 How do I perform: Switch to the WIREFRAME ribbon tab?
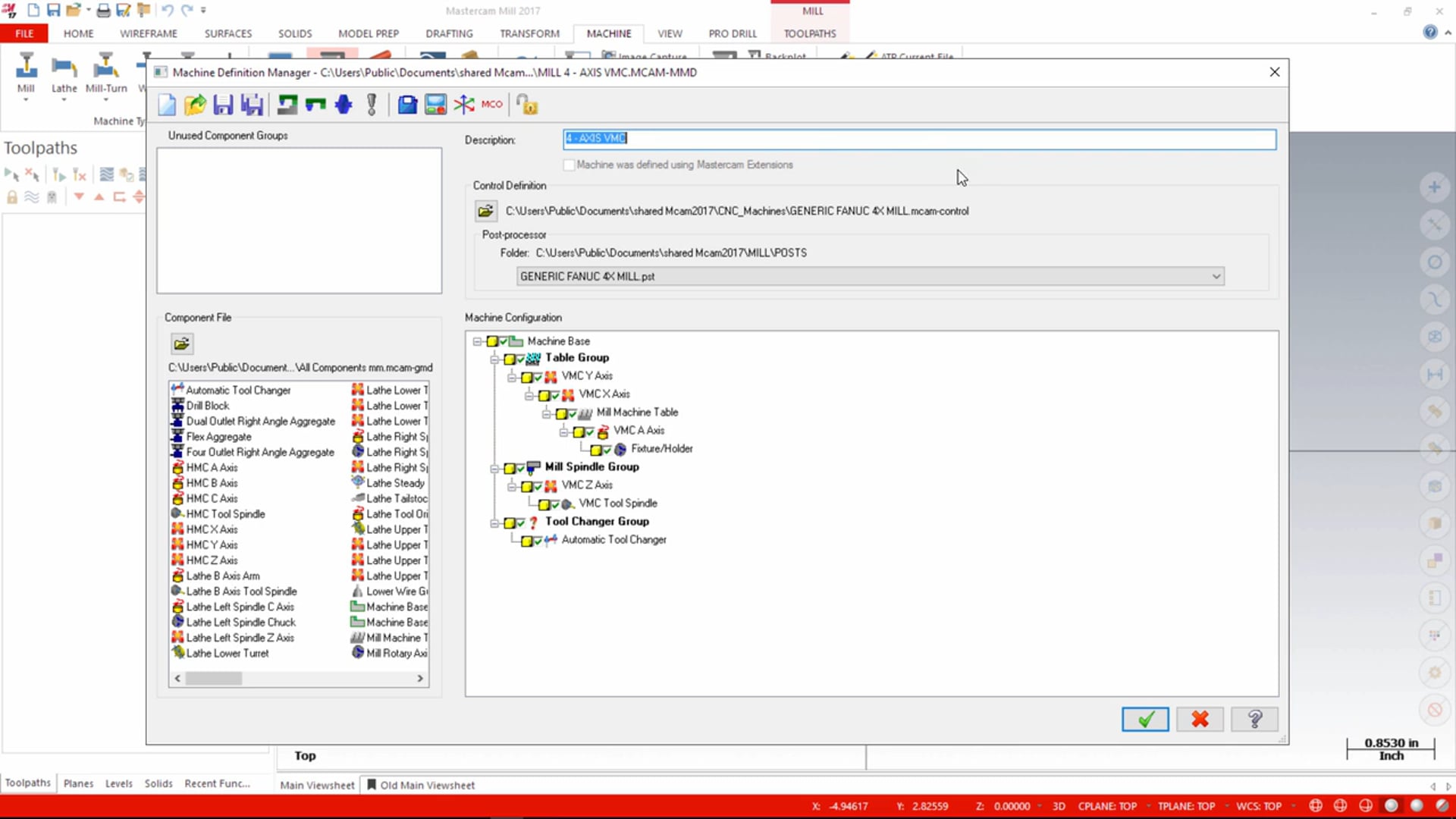(x=149, y=33)
